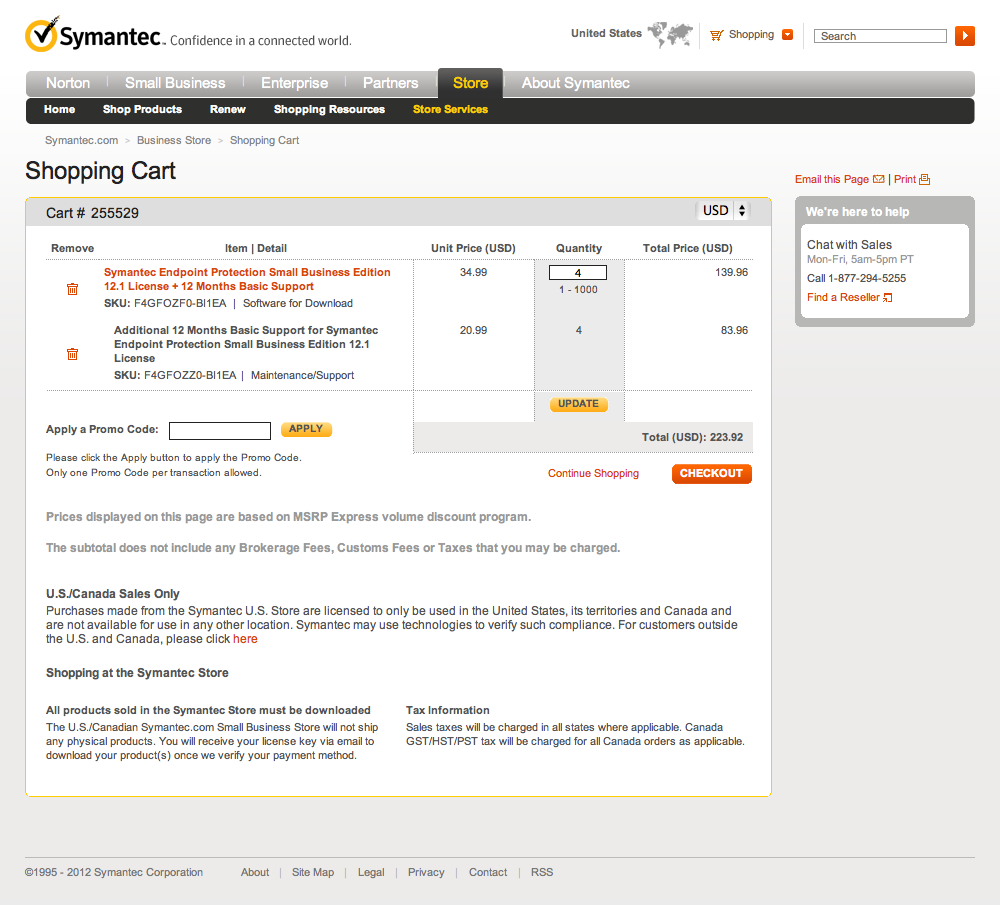Select the quantity field showing 4
1000x905 pixels.
(578, 271)
